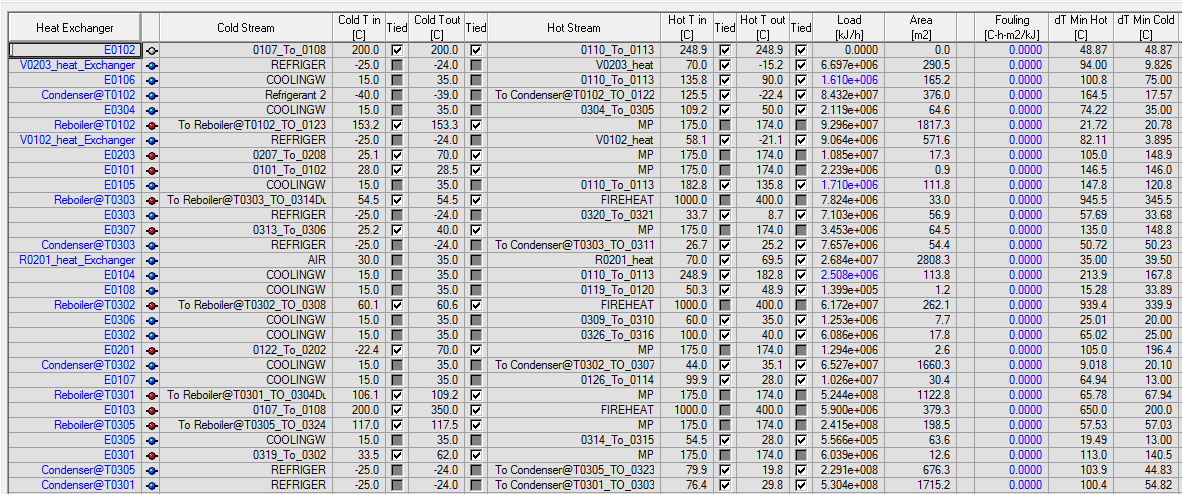Toggle Hot T in Tied checkbox for V0203_heat_Exchanger
Viewport: 1182px width, 494px height.
point(724,66)
